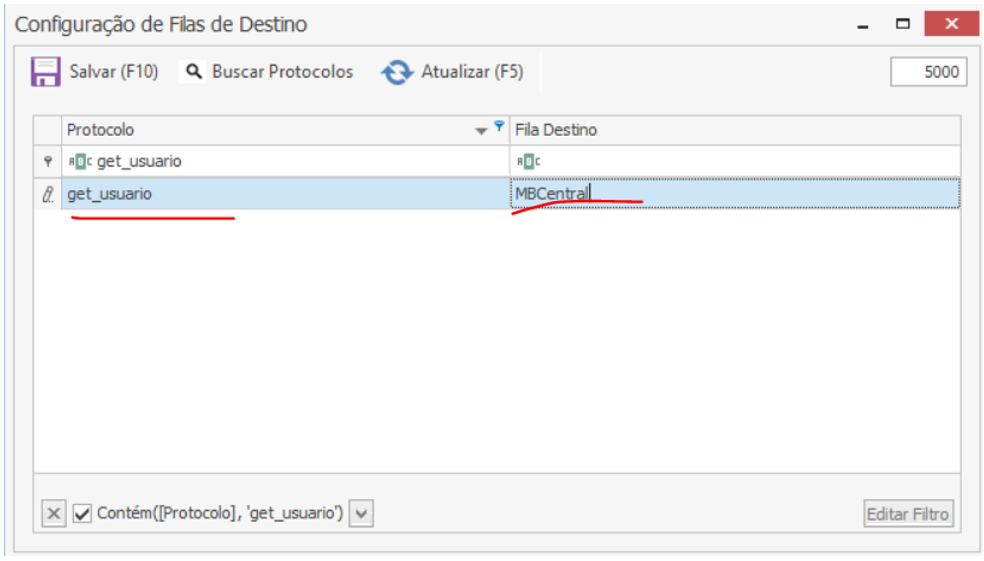This screenshot has height=561, width=984.
Task: Open the filter history dropdown arrow
Action: click(361, 513)
